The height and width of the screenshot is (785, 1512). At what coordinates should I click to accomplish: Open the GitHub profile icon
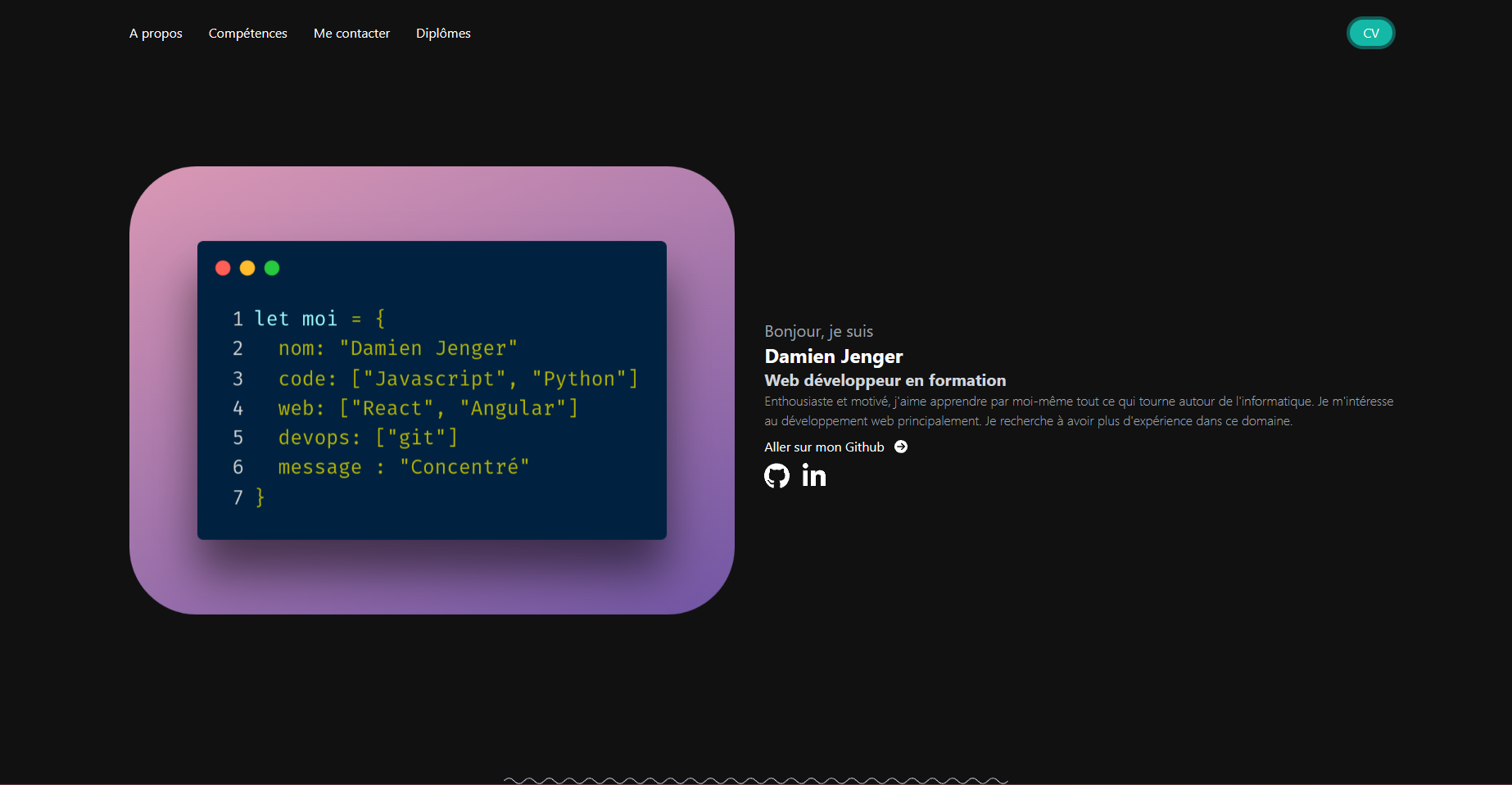pos(776,475)
